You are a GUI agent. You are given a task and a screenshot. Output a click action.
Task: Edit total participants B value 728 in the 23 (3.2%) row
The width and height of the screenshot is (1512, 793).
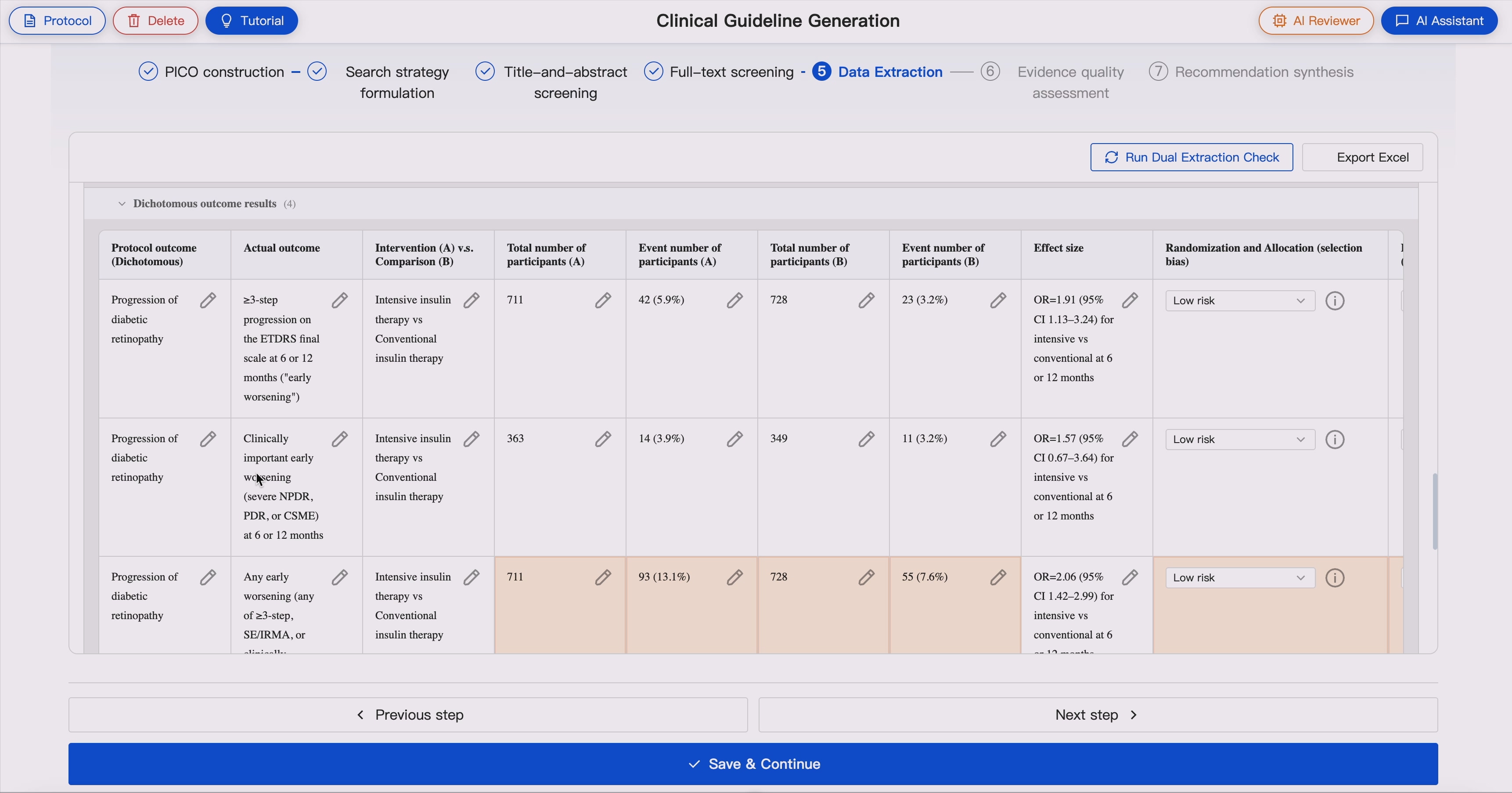(x=866, y=300)
